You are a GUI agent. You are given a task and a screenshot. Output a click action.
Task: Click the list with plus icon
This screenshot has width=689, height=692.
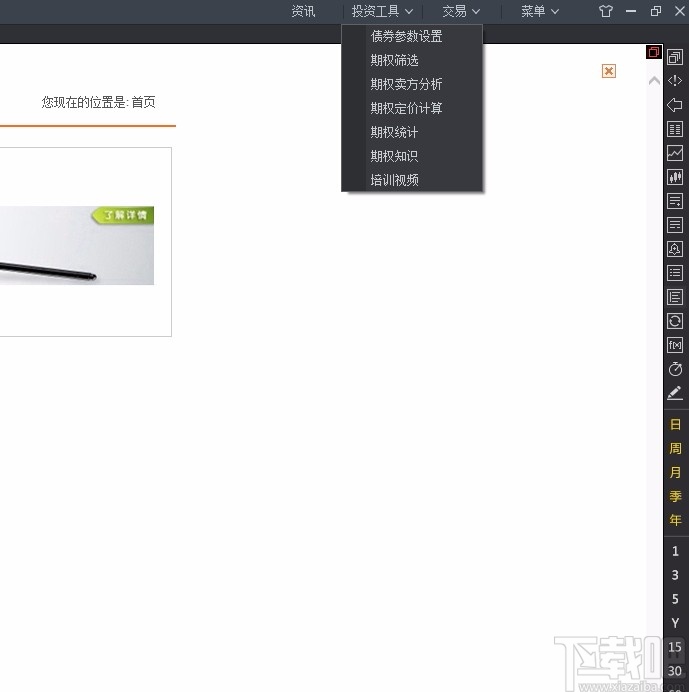[675, 201]
